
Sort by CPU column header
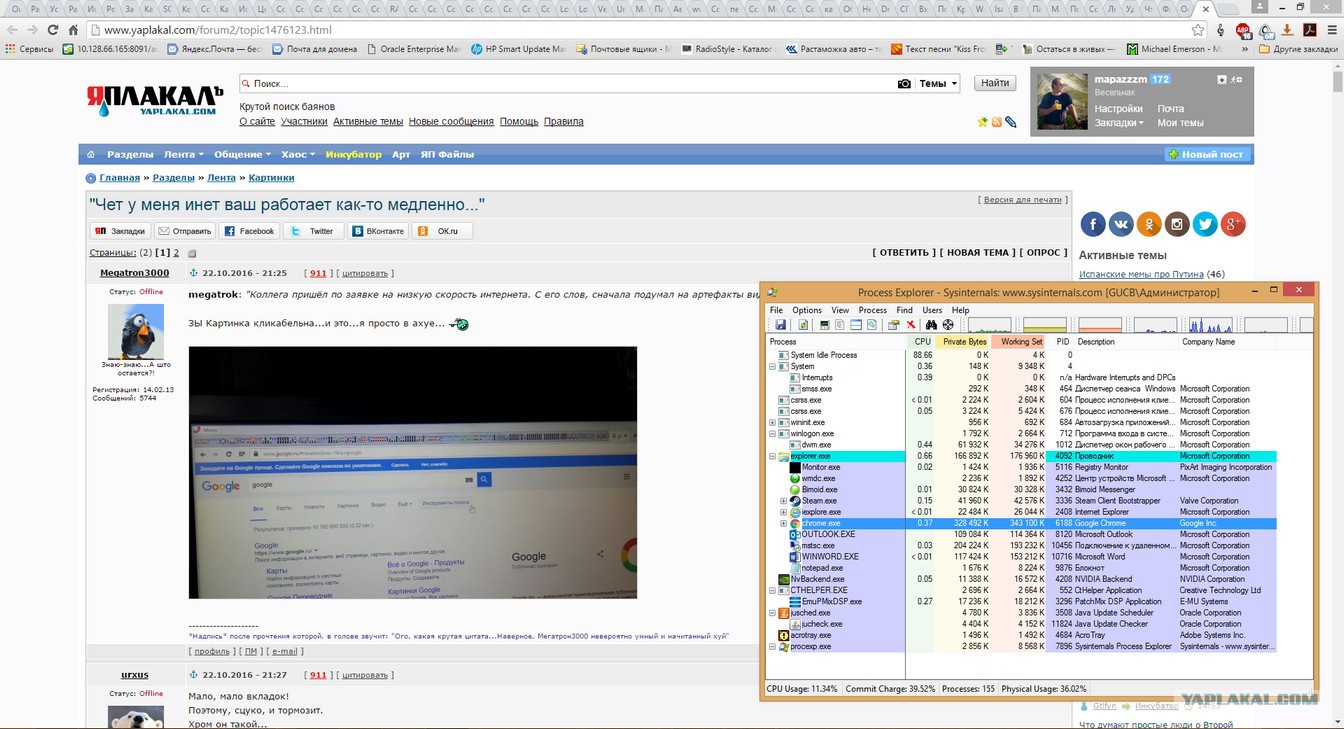pyautogui.click(x=922, y=342)
